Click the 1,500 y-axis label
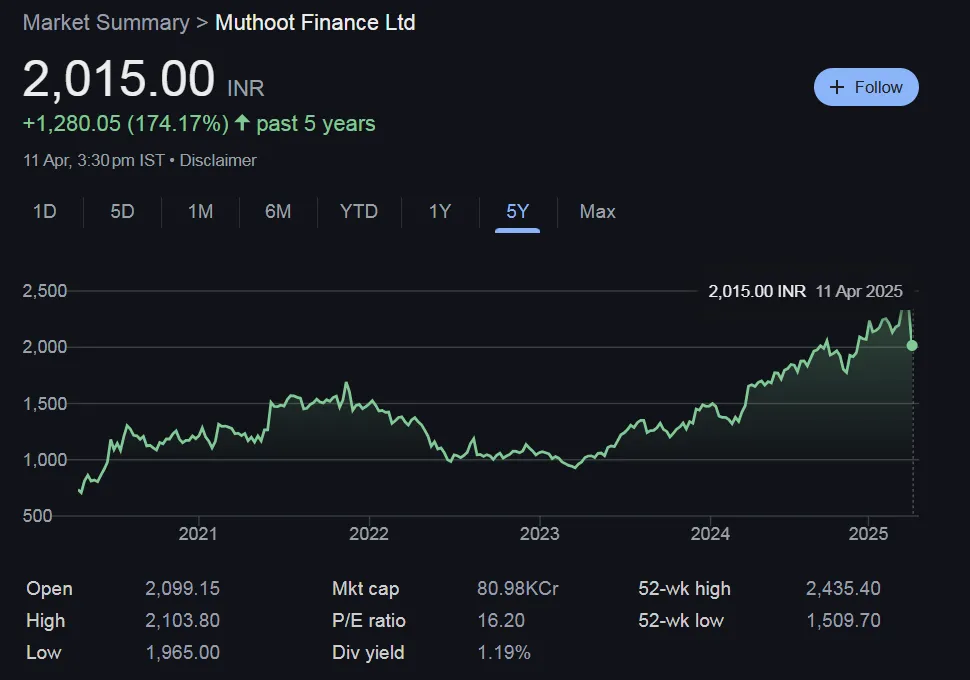 45,403
